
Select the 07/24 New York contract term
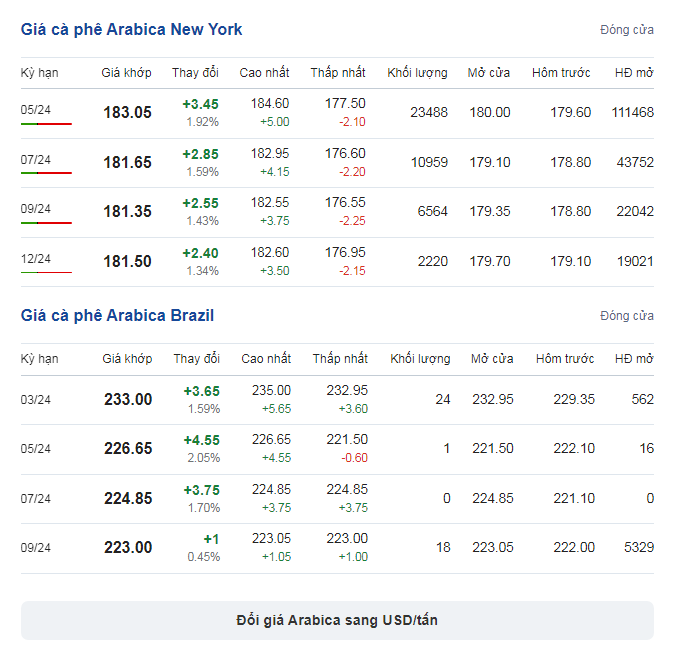pyautogui.click(x=36, y=160)
